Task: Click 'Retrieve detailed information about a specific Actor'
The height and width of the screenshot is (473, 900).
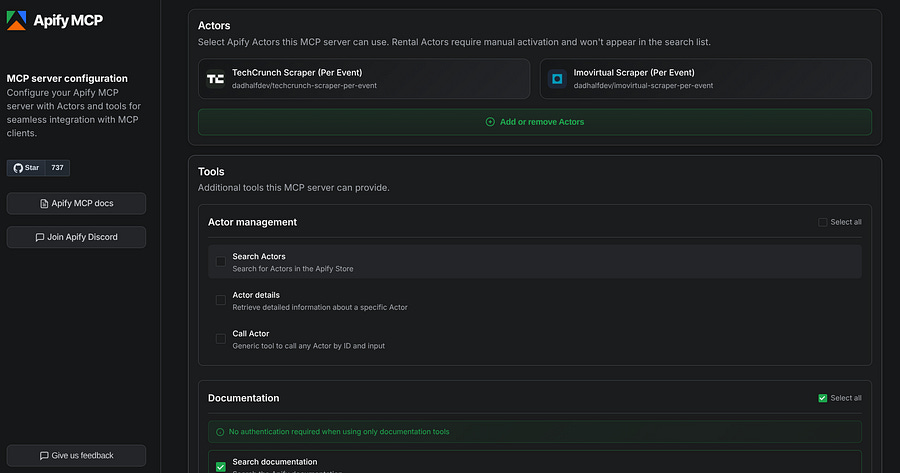Action: coord(320,307)
